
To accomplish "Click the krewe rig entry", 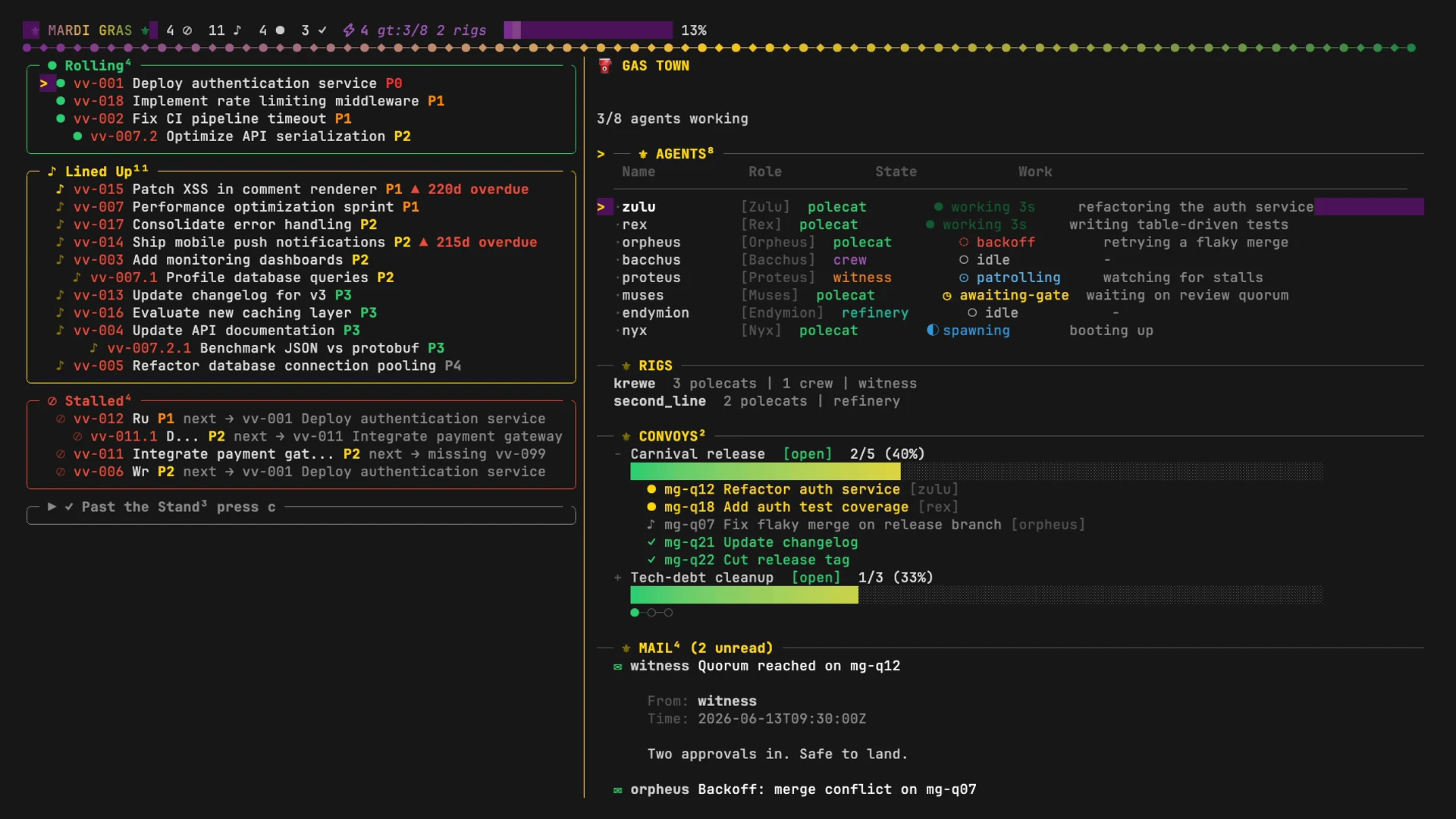I will (x=765, y=384).
